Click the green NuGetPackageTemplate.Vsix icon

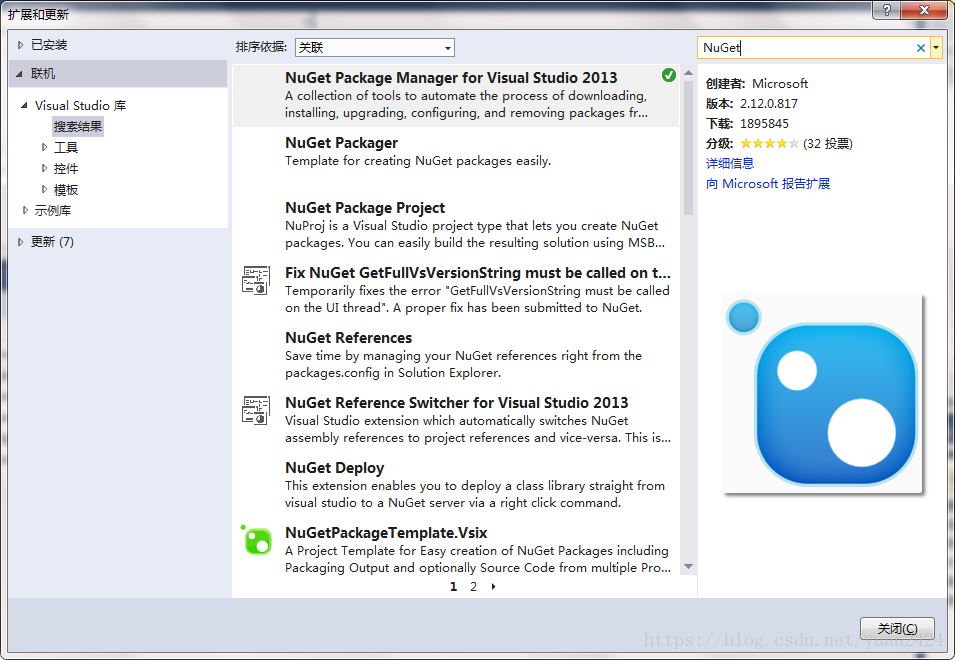coord(256,540)
